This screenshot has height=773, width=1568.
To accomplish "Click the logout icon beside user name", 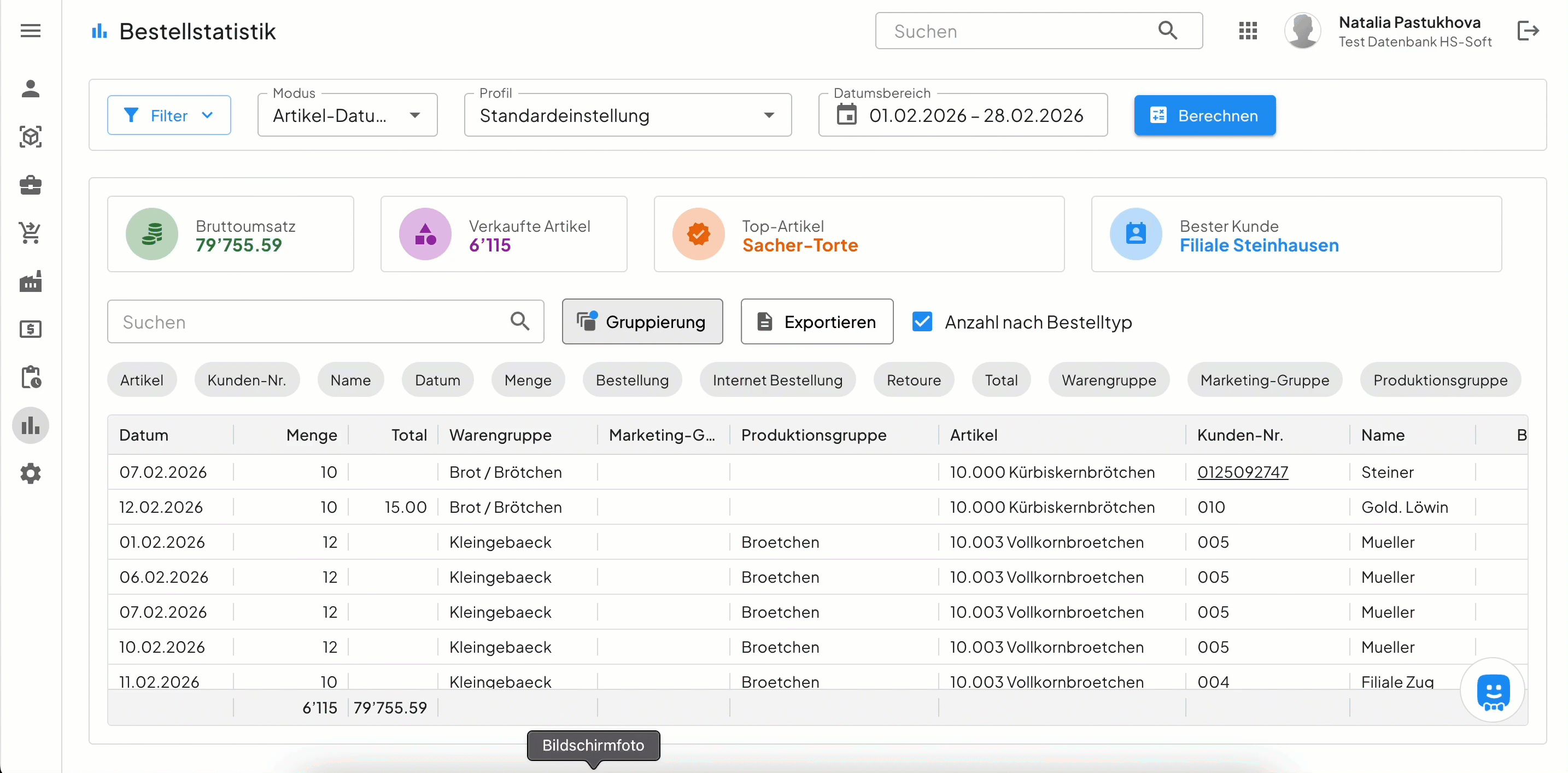I will click(1527, 31).
